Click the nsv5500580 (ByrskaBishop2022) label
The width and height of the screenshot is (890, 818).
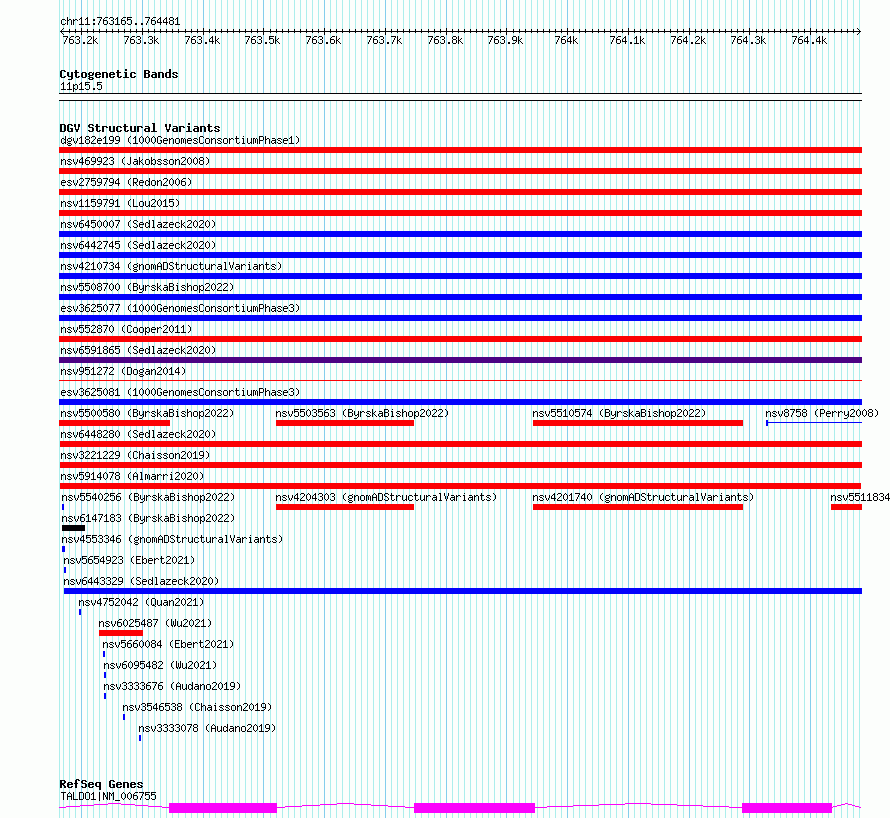[x=147, y=413]
